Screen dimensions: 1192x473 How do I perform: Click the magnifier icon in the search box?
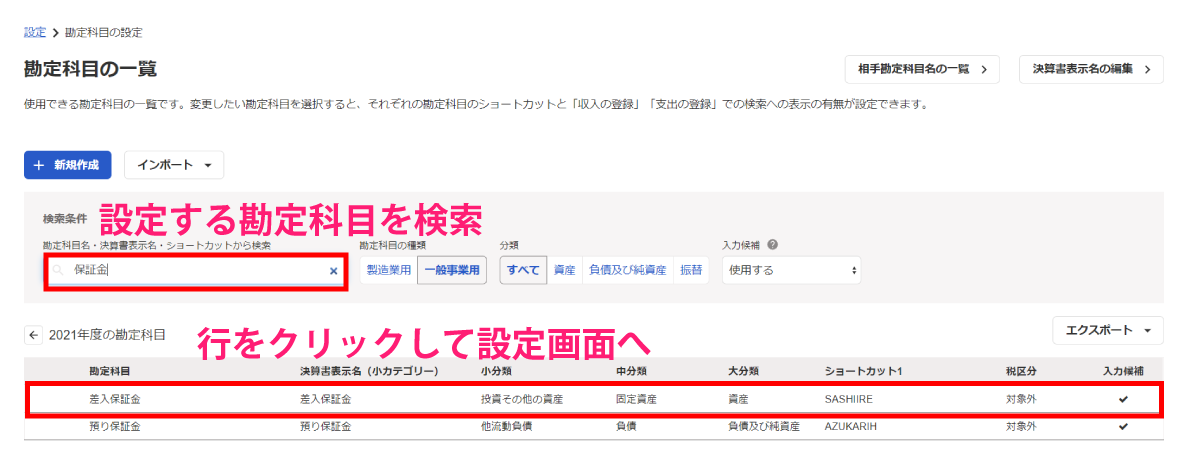pyautogui.click(x=60, y=271)
